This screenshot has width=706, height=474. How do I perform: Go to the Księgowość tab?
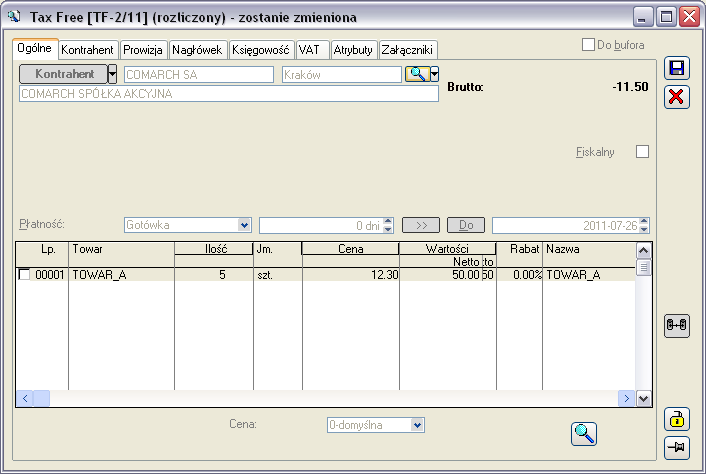261,50
